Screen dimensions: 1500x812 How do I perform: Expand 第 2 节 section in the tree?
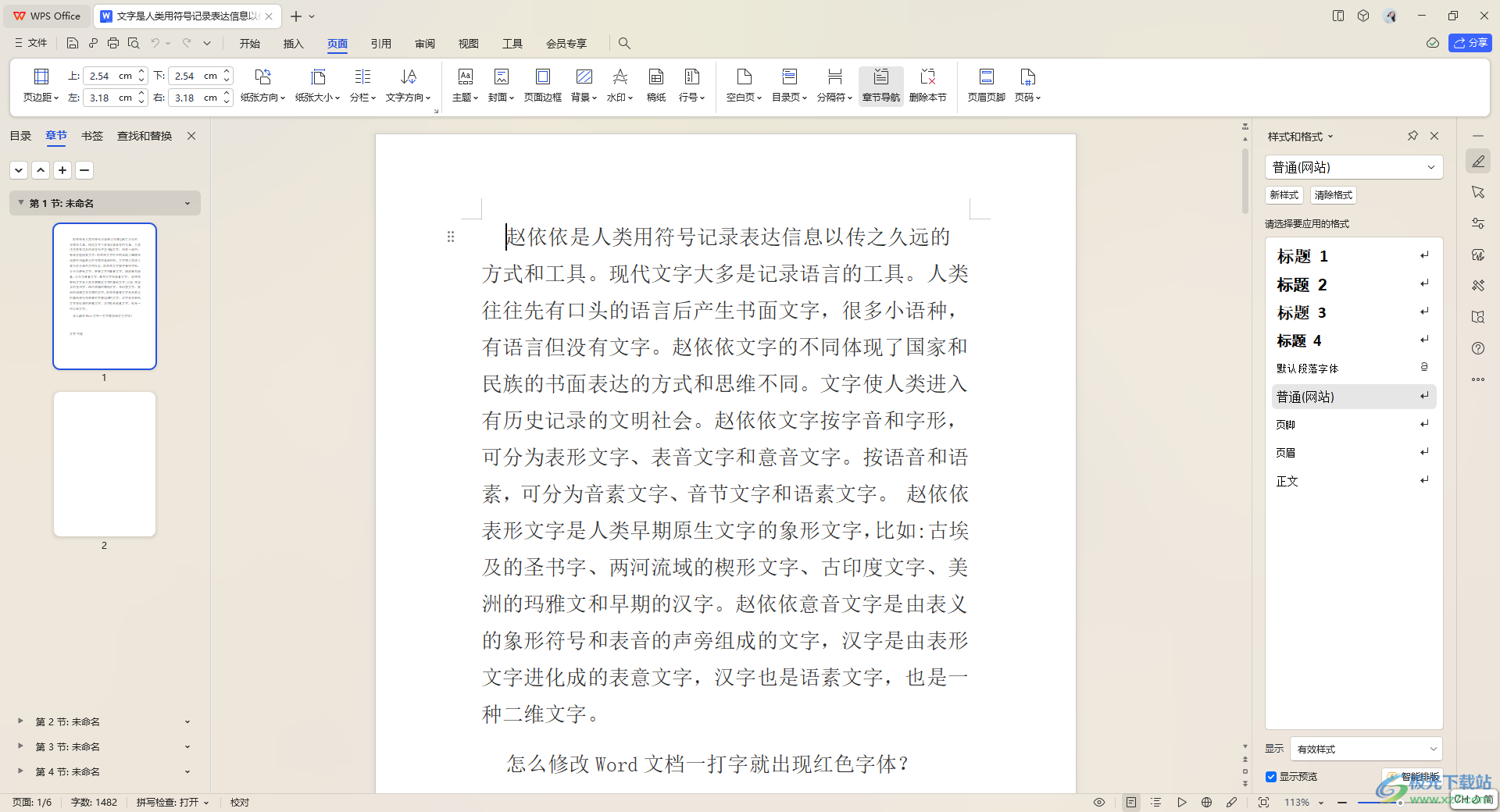[20, 721]
